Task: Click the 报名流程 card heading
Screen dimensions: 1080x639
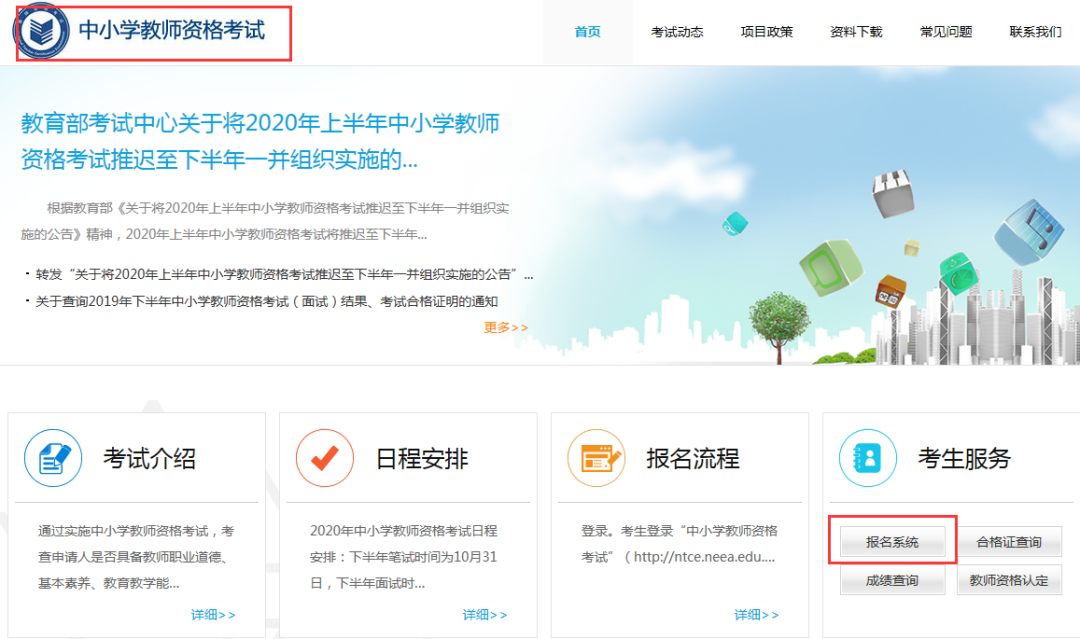Action: (693, 459)
